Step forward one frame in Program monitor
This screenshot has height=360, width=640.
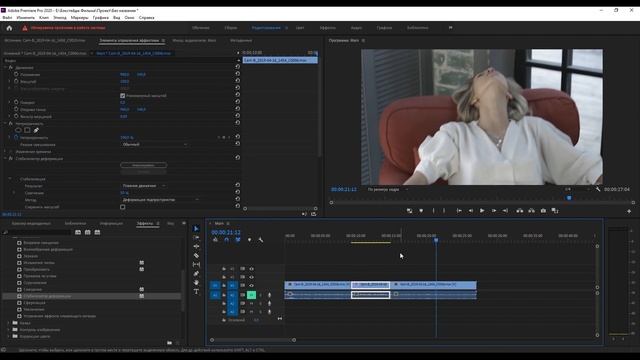tap(494, 211)
